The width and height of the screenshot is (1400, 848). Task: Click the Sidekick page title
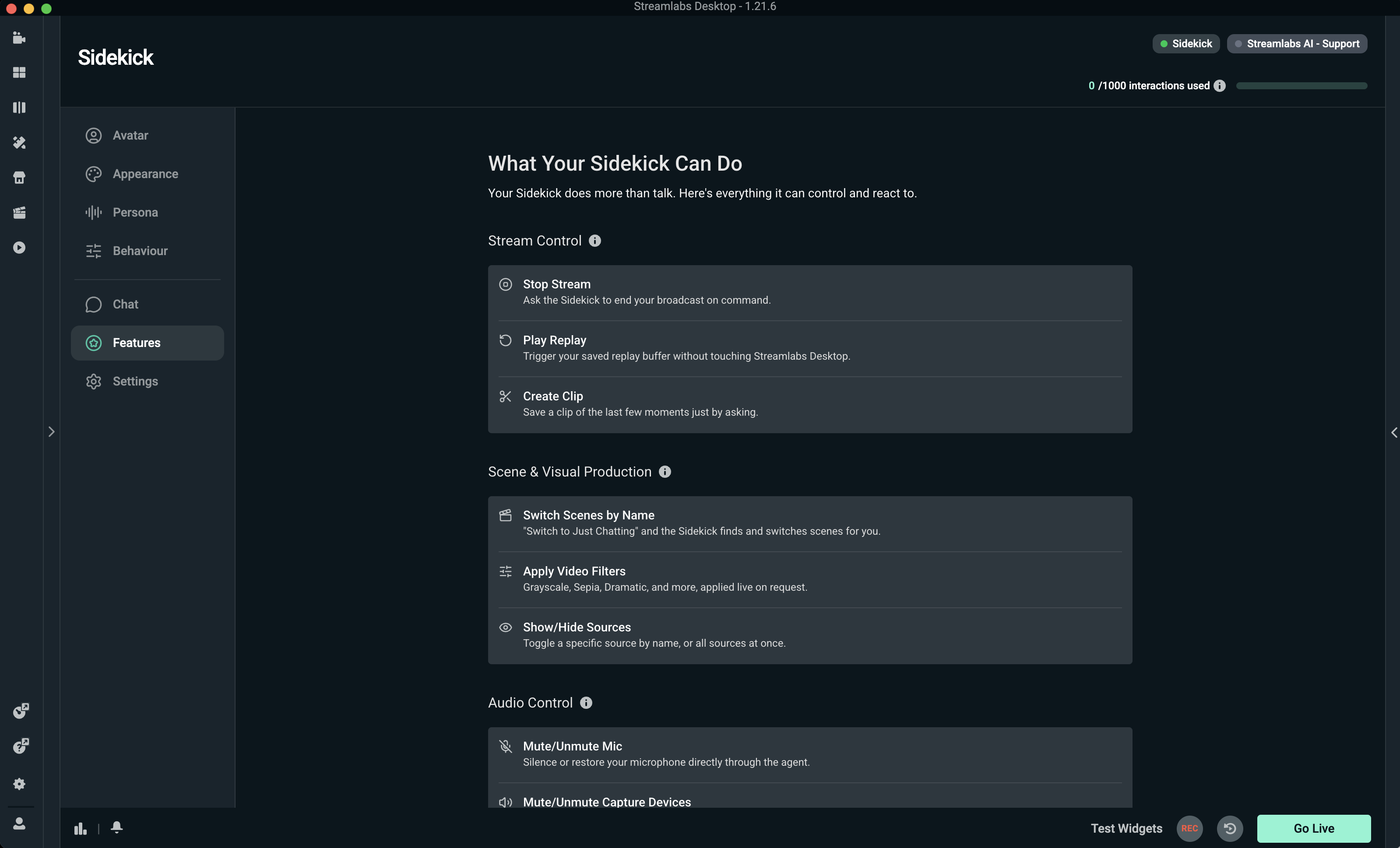coord(115,57)
